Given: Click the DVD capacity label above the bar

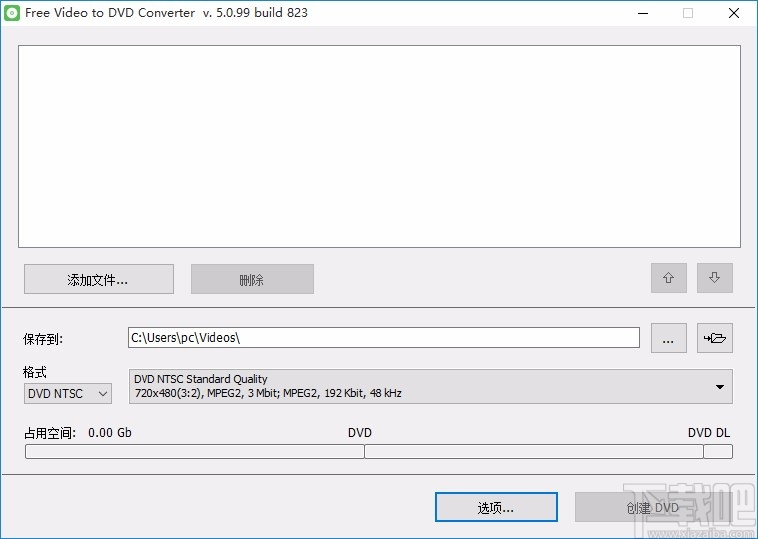Looking at the screenshot, I should click(360, 432).
